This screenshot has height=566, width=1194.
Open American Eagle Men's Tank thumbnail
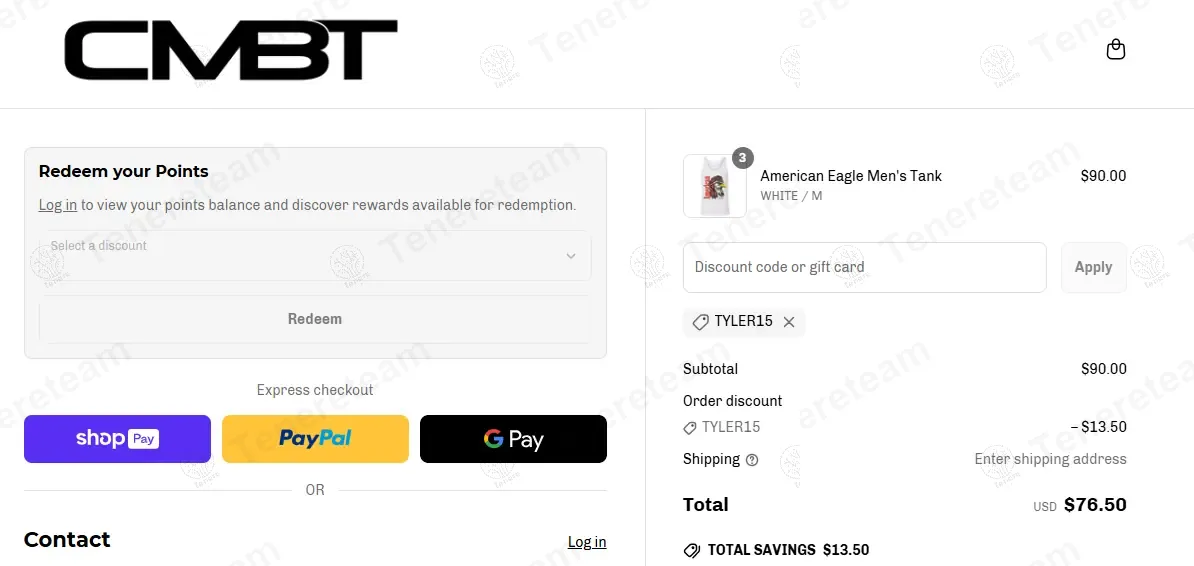coord(714,186)
